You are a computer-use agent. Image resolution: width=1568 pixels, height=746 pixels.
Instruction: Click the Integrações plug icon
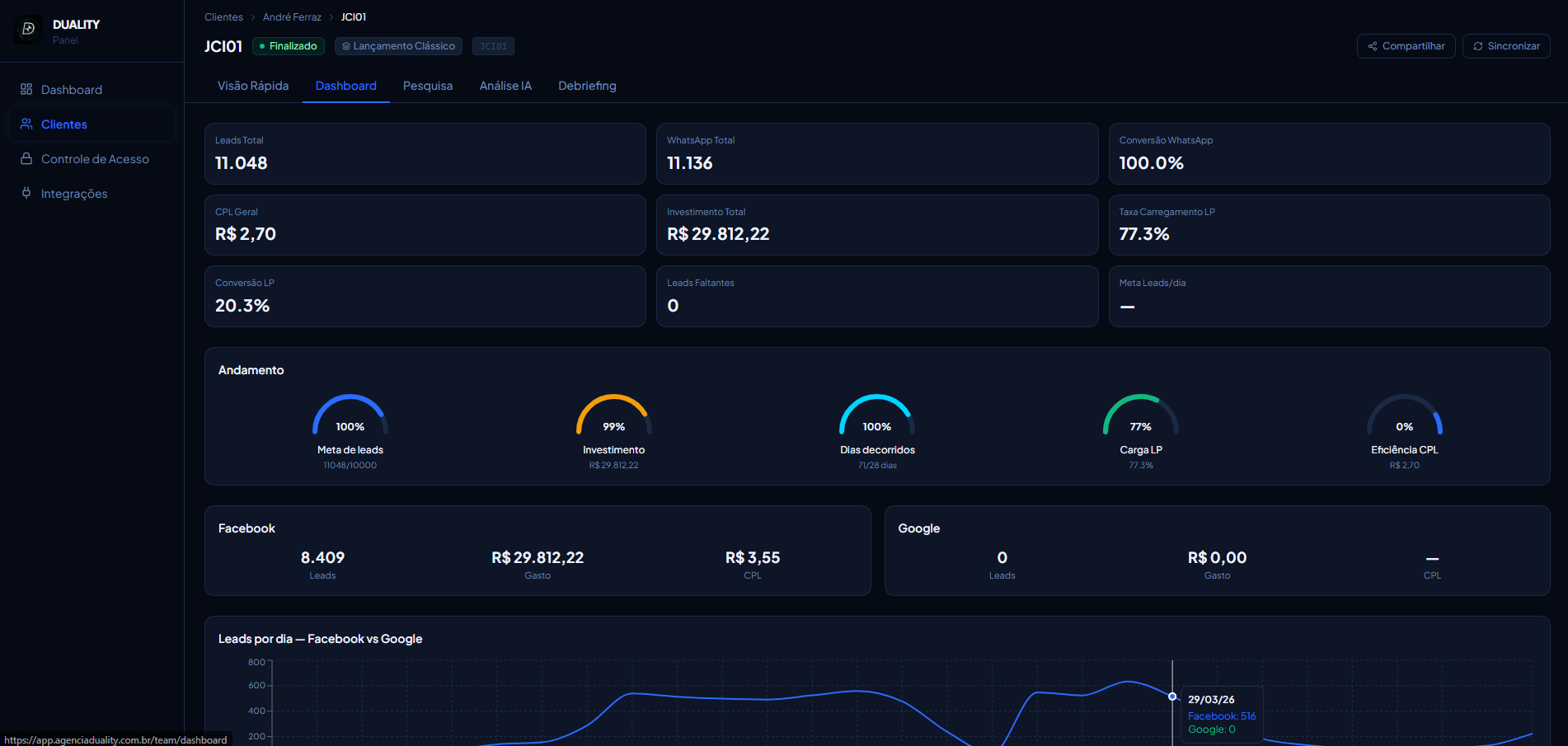coord(26,193)
